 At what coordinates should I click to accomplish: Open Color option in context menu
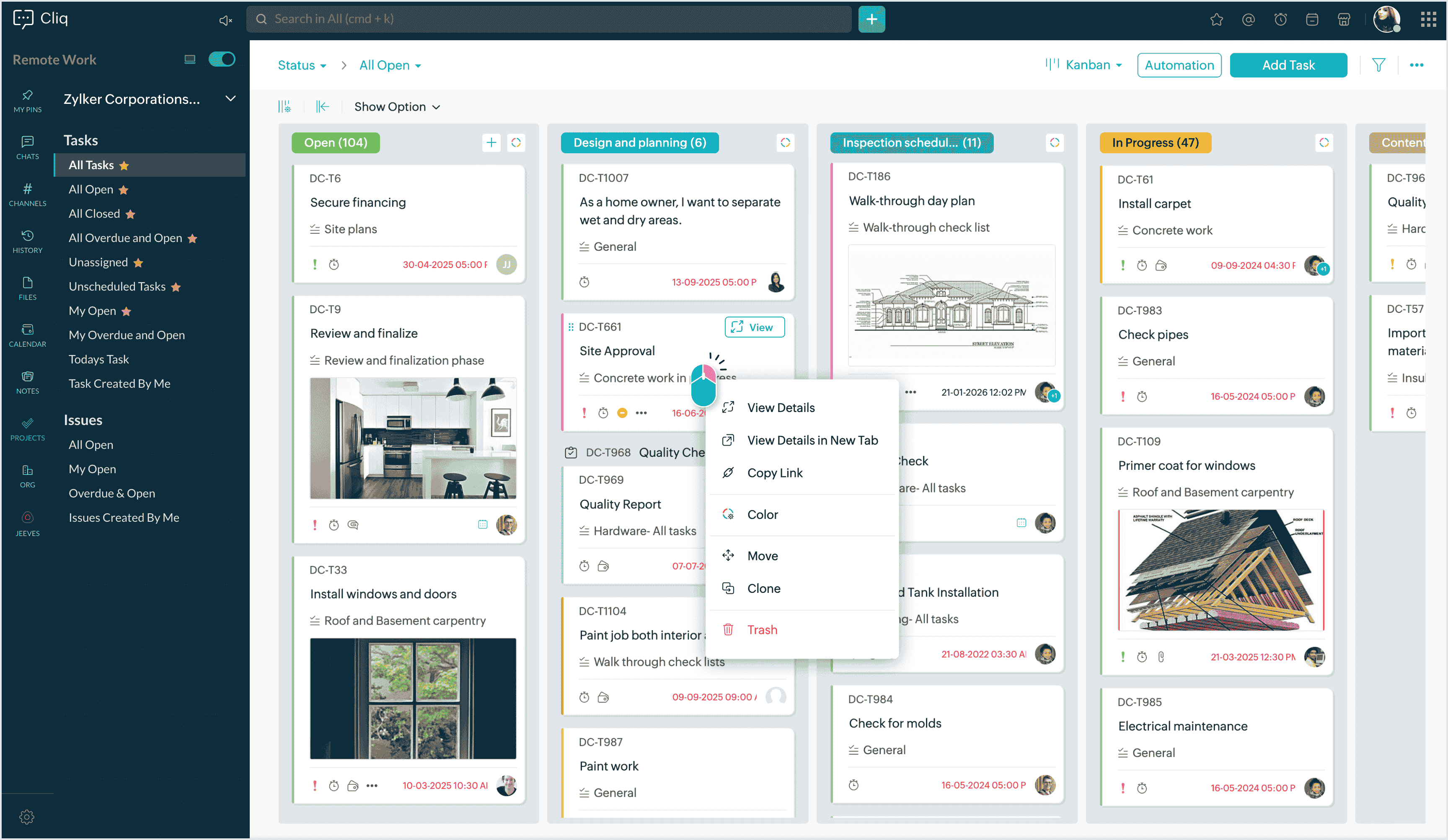point(763,515)
